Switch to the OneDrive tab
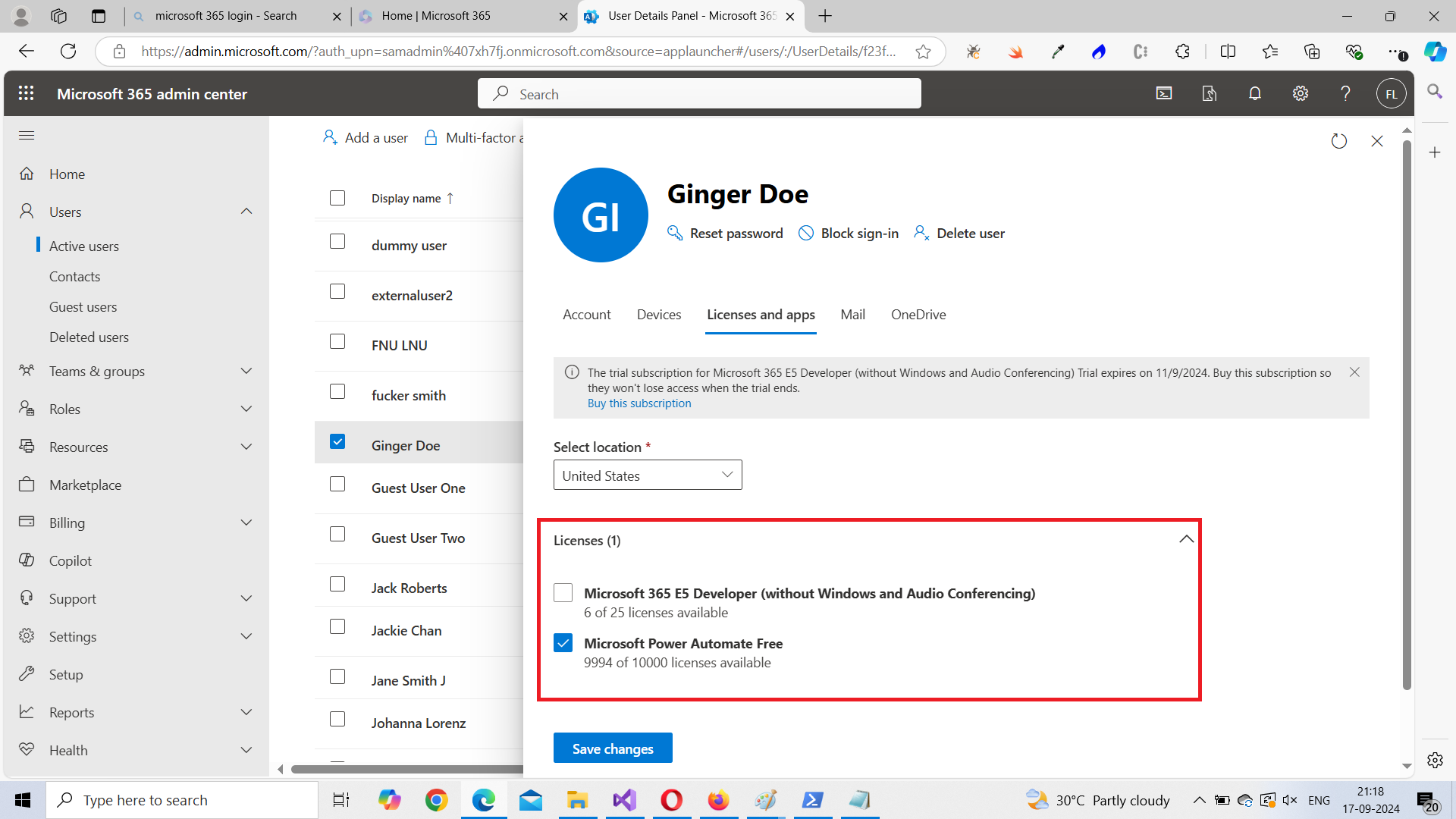1456x819 pixels. [918, 314]
